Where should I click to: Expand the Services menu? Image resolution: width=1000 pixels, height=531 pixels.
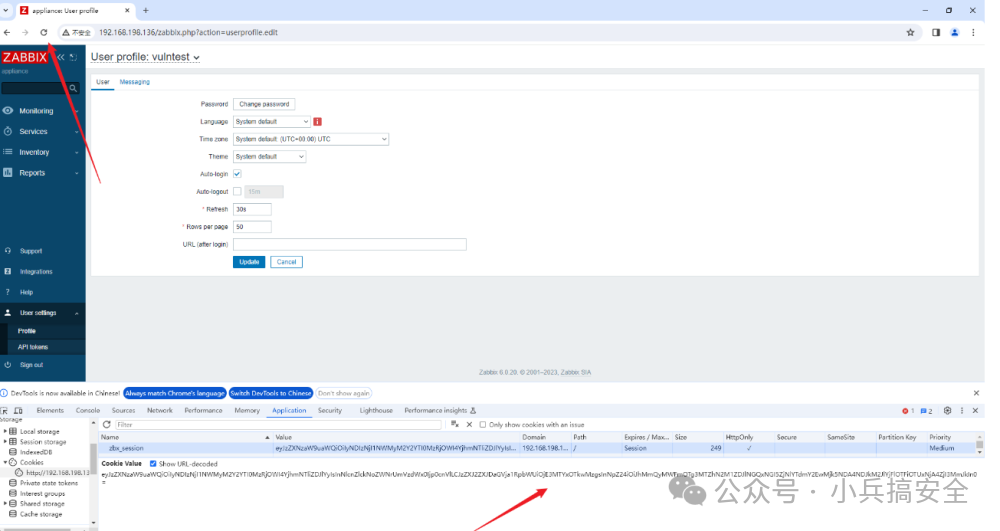(x=42, y=132)
